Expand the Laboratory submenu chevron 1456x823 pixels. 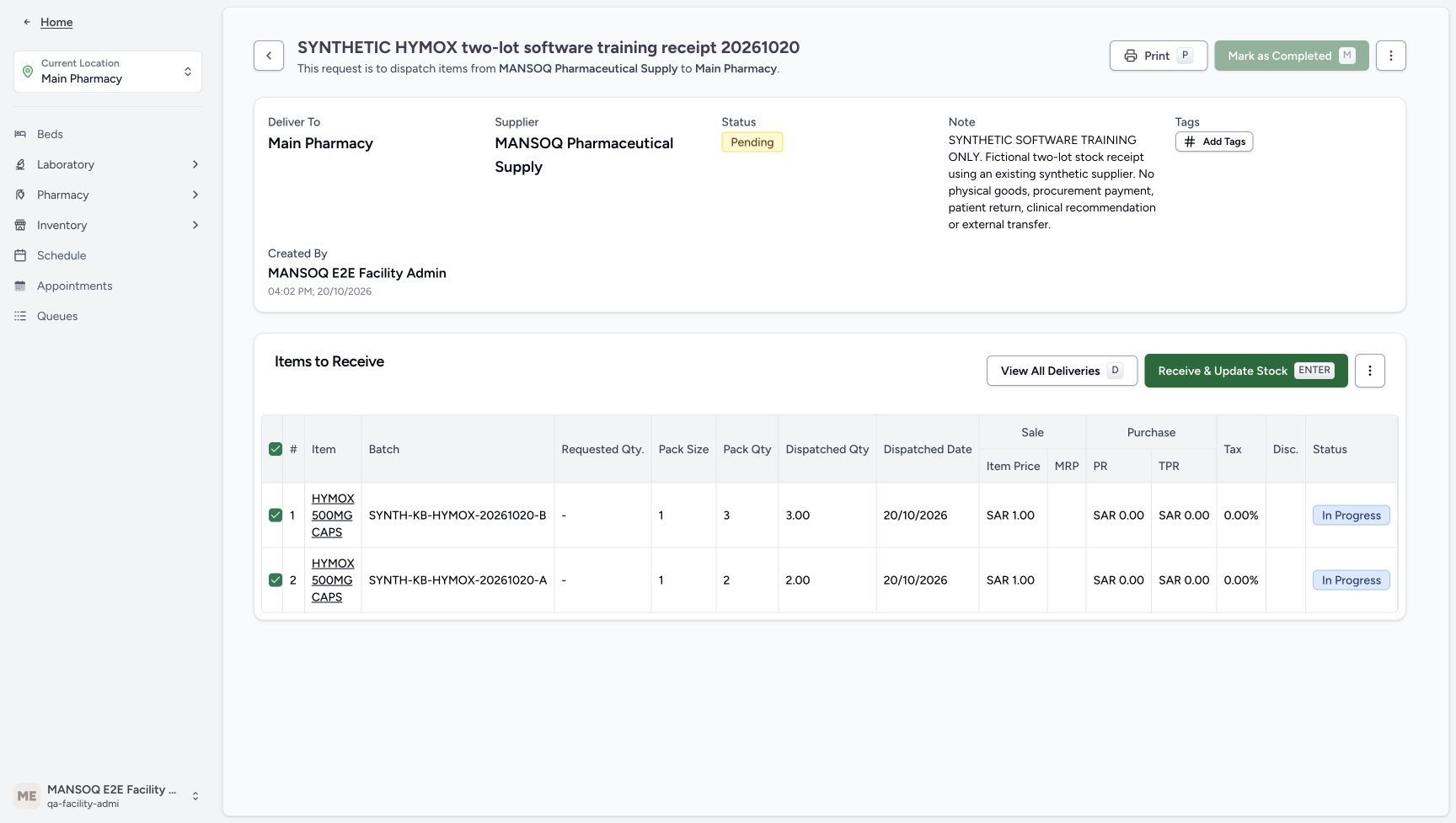[195, 164]
